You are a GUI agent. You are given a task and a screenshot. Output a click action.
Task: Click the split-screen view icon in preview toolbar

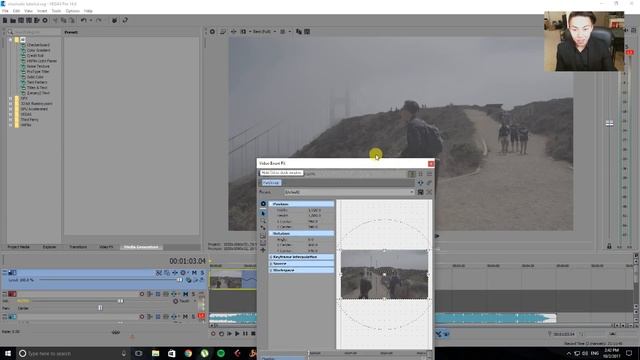[244, 31]
